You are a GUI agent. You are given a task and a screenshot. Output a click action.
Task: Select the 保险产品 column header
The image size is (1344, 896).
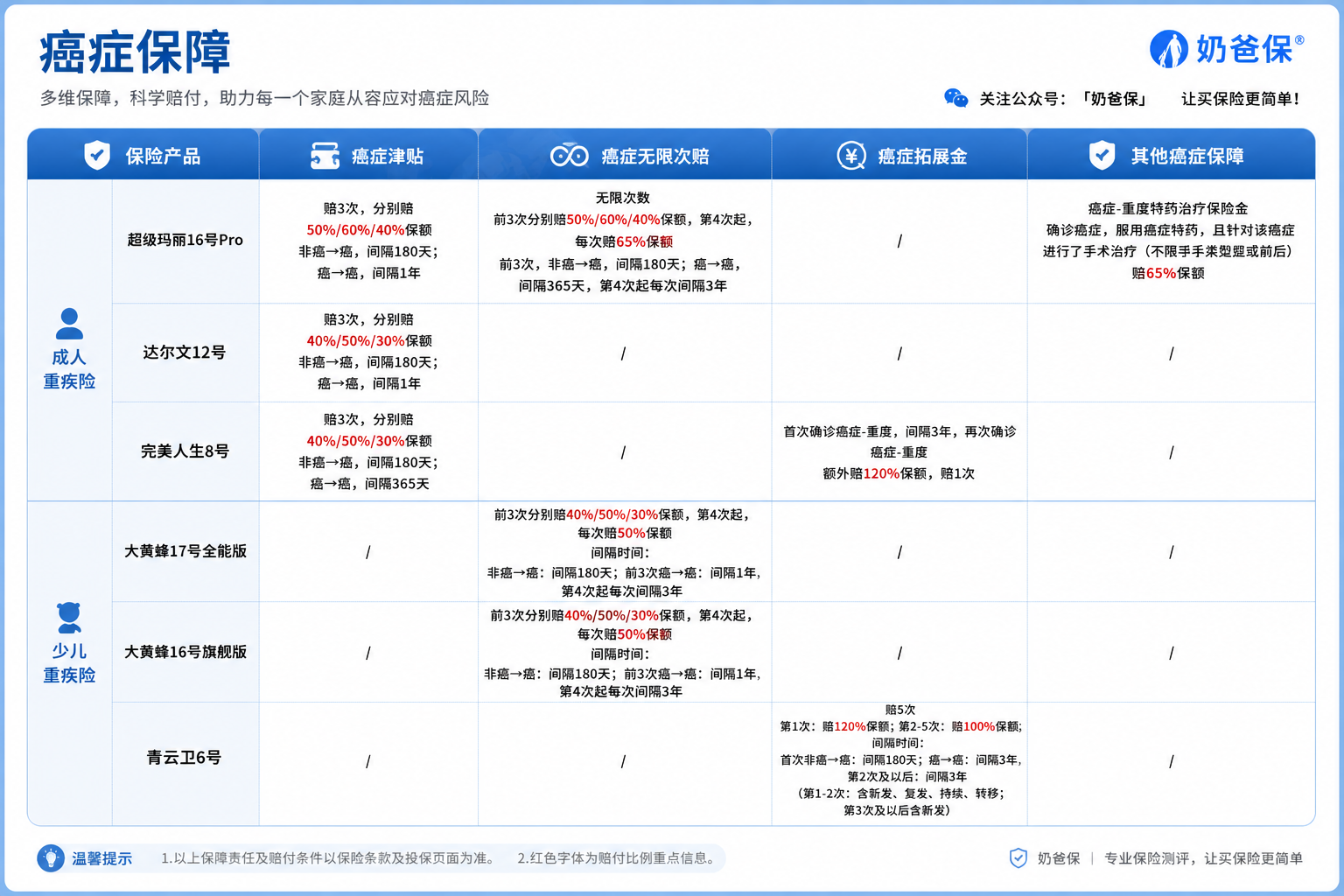coord(143,155)
